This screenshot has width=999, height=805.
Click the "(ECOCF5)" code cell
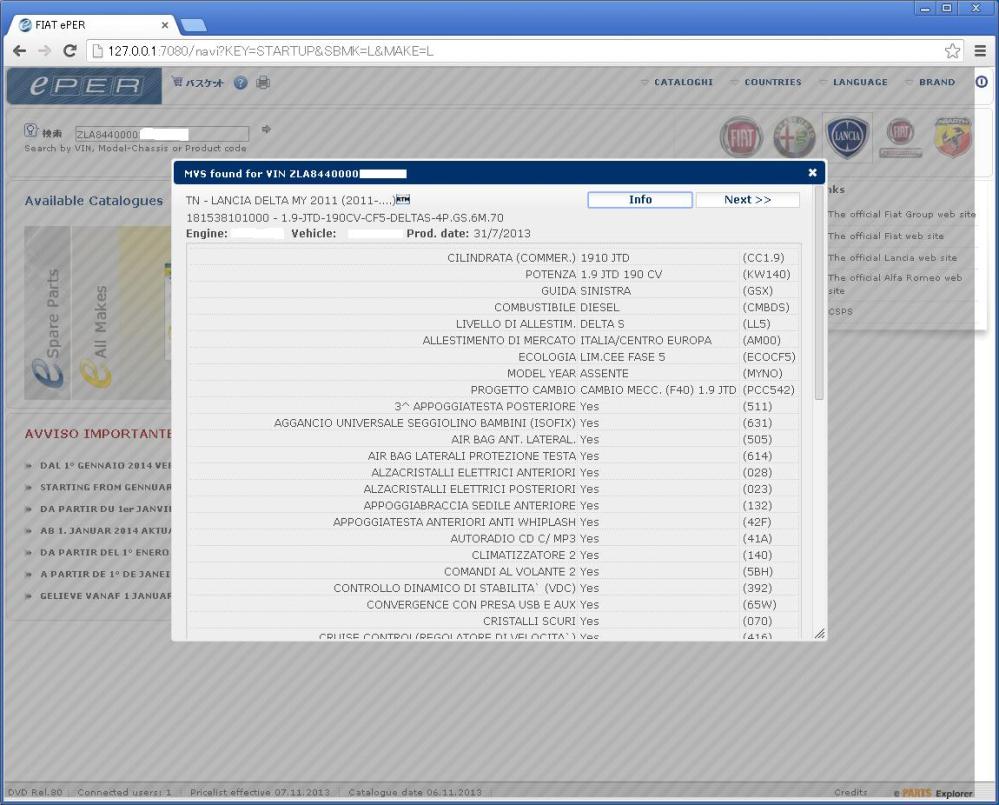pos(769,357)
